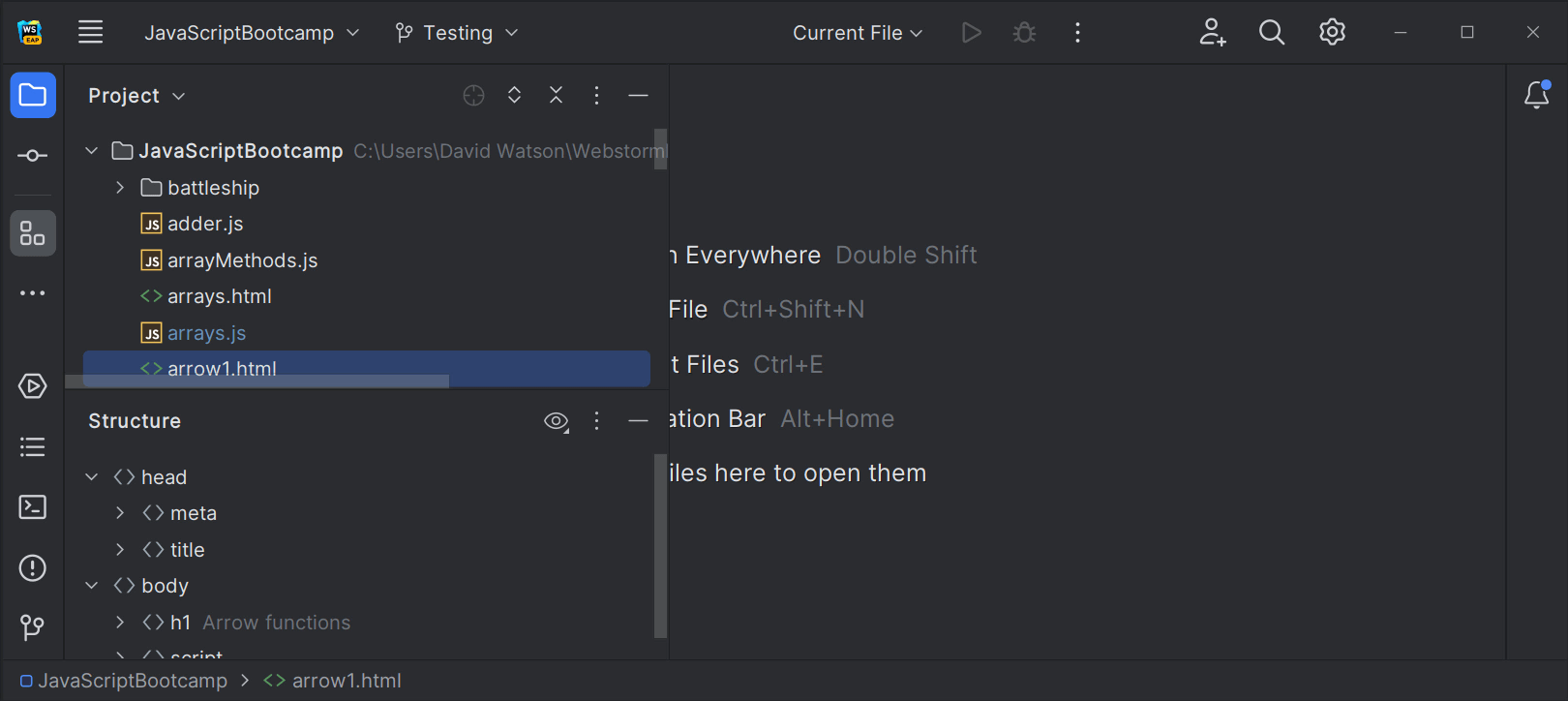This screenshot has width=1568, height=701.
Task: Click the Debug bug icon
Action: click(x=1024, y=33)
